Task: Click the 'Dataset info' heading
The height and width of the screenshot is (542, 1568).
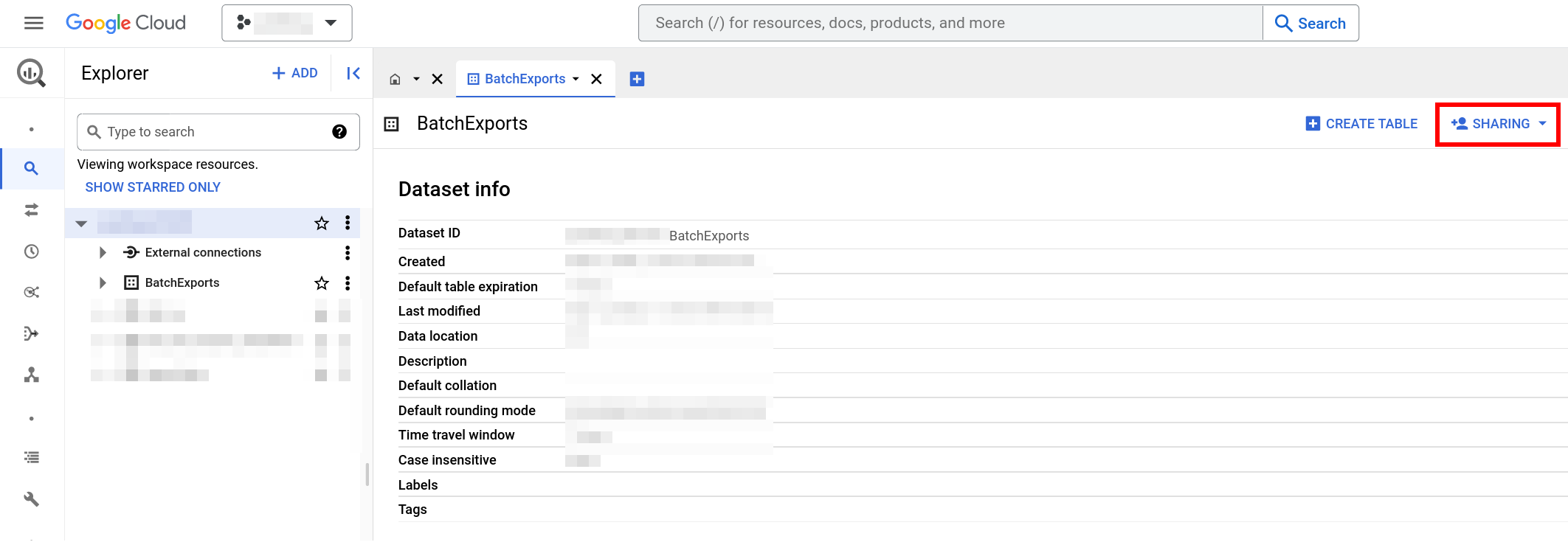Action: [455, 190]
